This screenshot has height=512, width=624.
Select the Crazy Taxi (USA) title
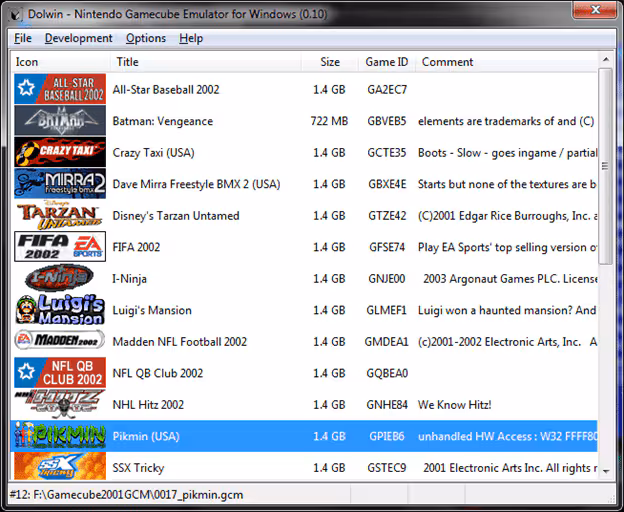point(154,153)
